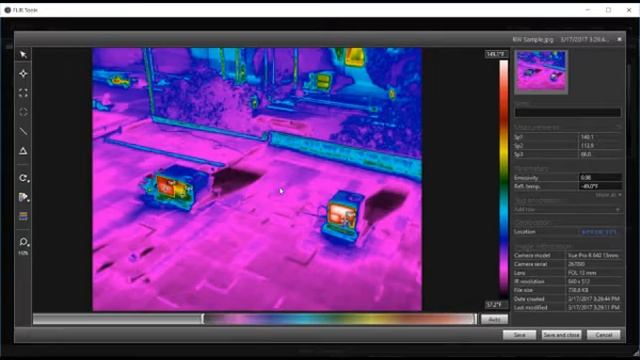Image resolution: width=640 pixels, height=360 pixels.
Task: Edit the Emissivity value field
Action: point(600,178)
